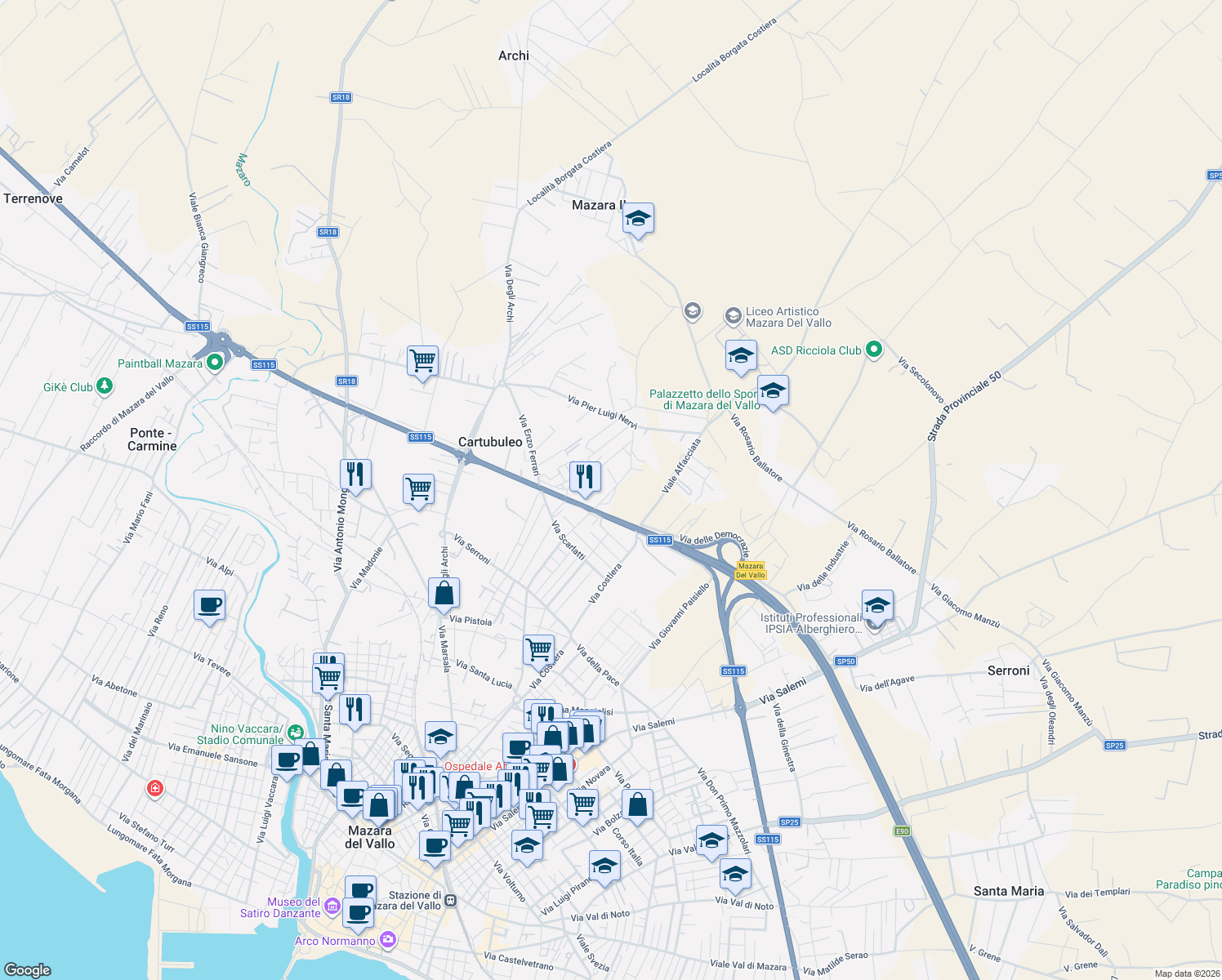Open the grey school pin on road to Mazara II

point(692,311)
